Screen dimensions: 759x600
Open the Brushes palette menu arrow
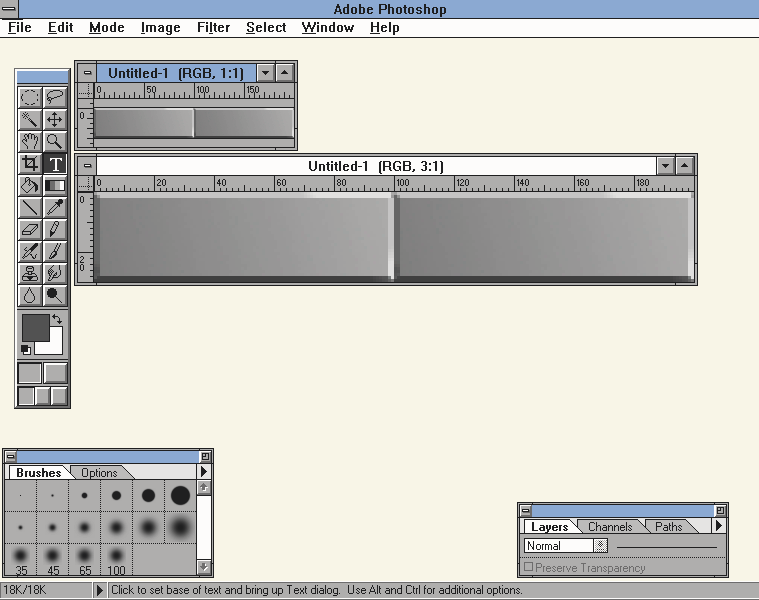pos(204,471)
